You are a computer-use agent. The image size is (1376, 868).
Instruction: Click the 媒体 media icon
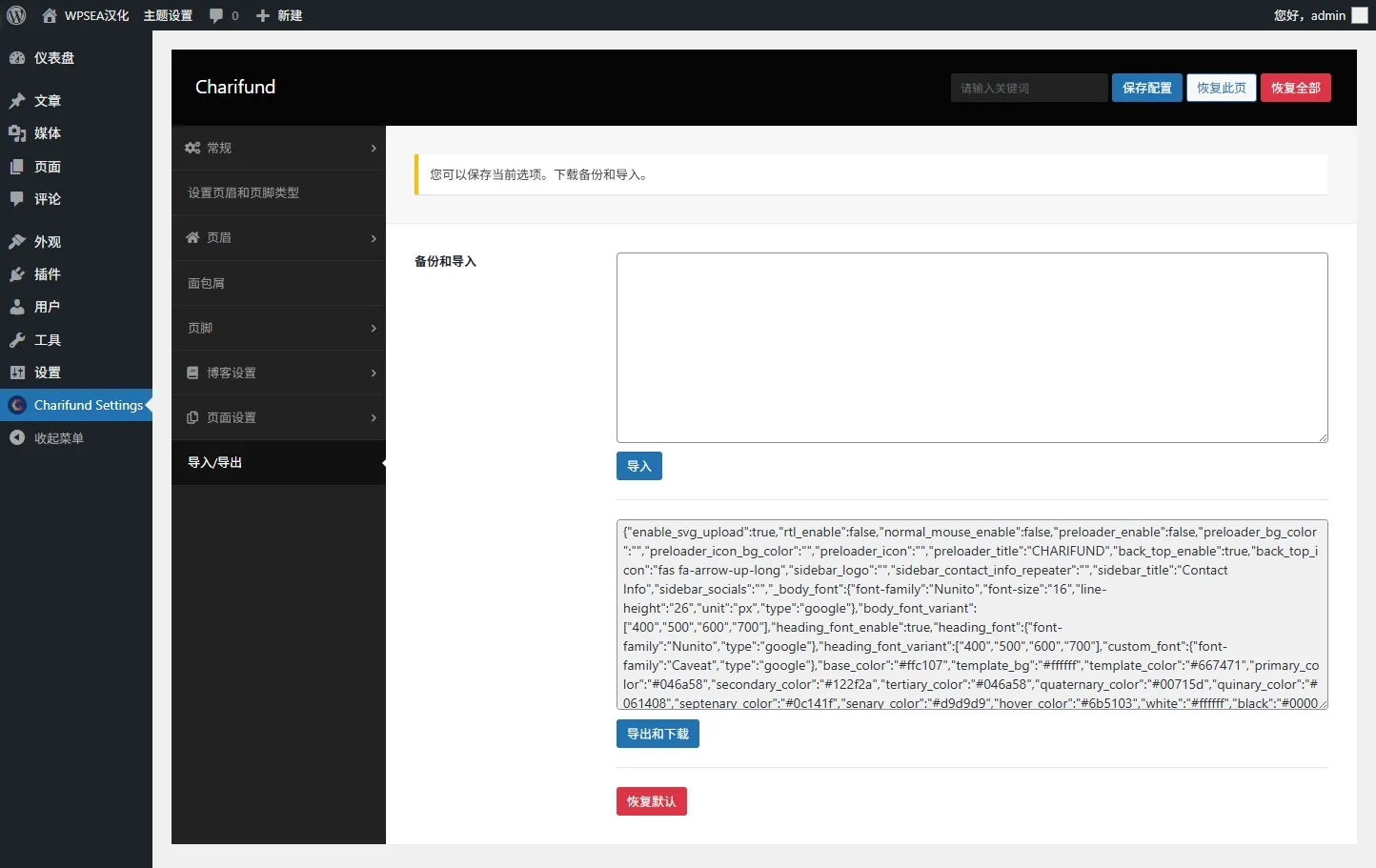(17, 133)
